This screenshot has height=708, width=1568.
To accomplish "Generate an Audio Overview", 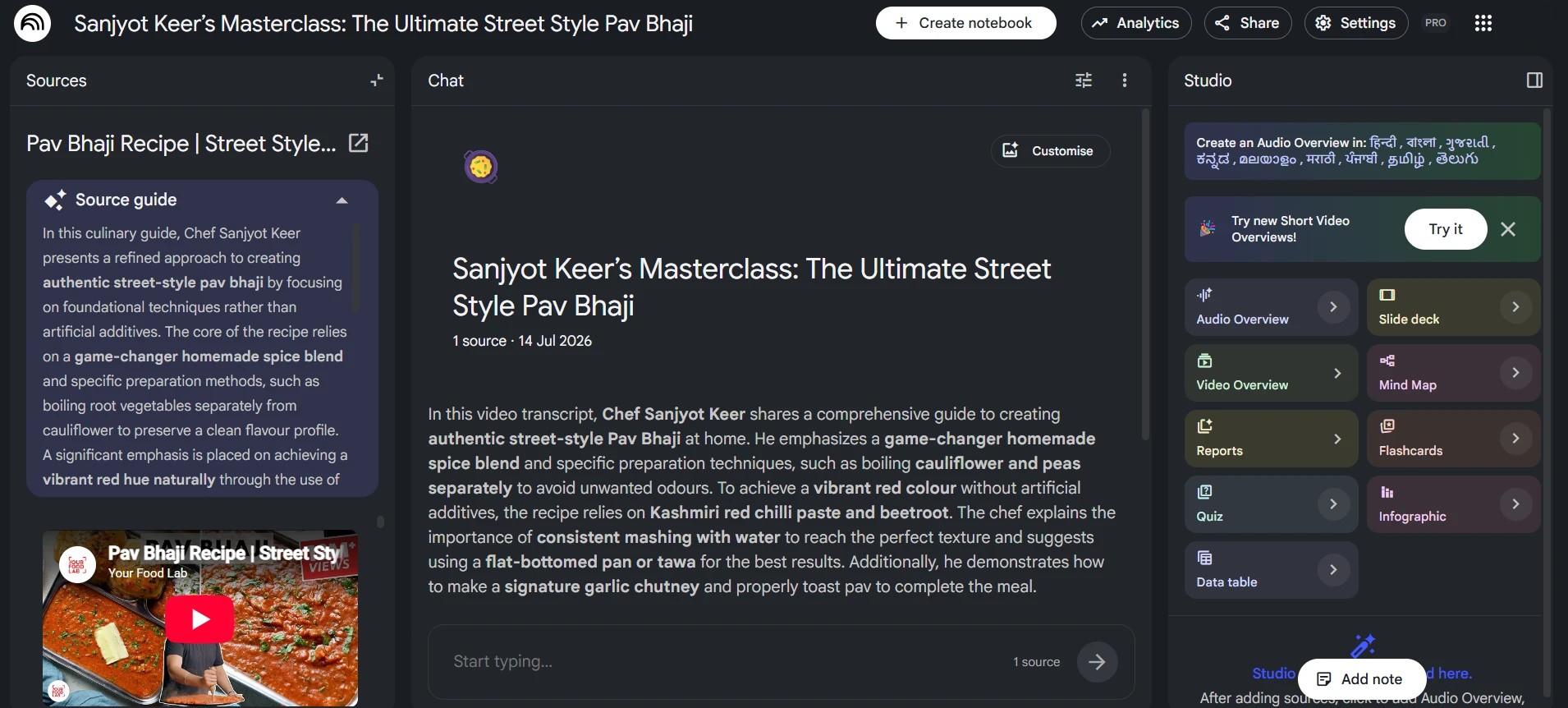I will click(x=1271, y=307).
